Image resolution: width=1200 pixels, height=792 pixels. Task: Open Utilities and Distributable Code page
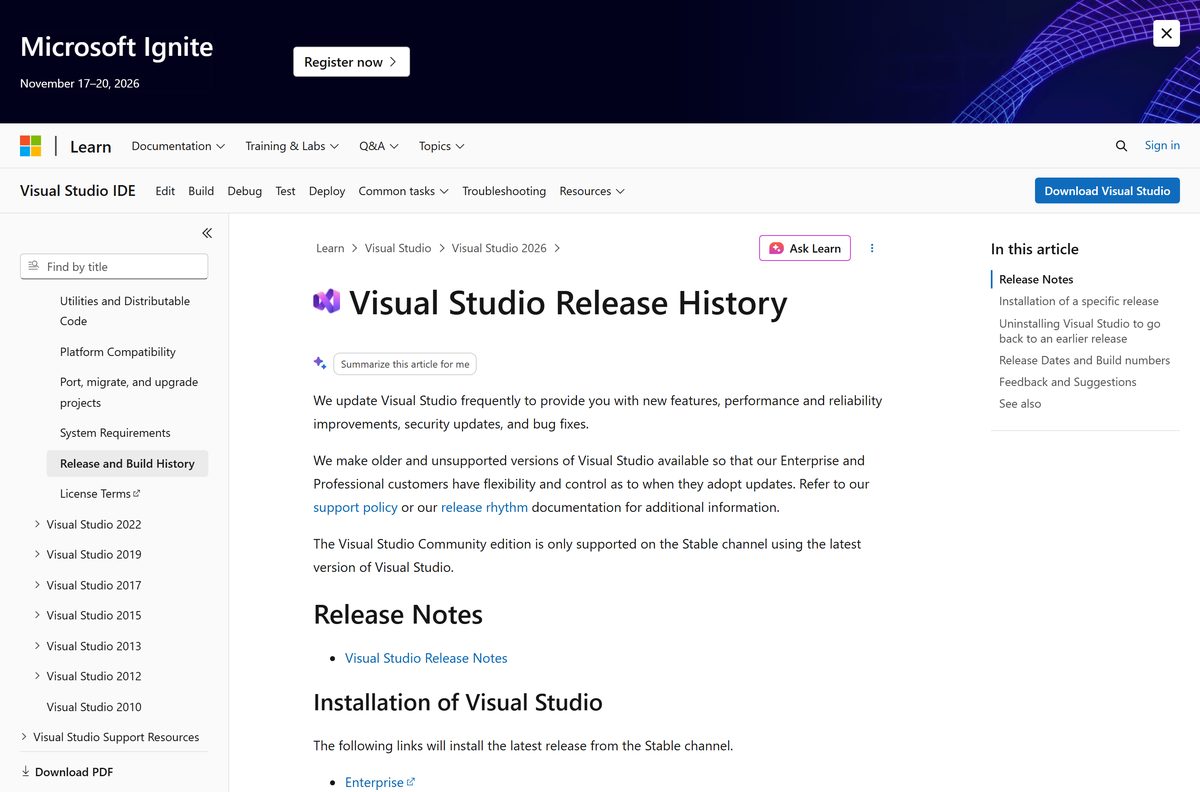(x=125, y=311)
